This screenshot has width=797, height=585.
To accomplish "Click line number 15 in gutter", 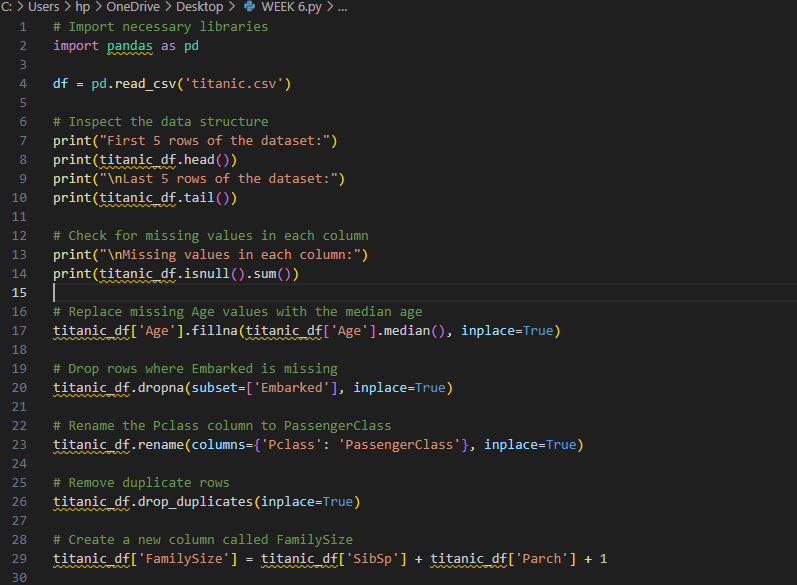I will coord(19,293).
